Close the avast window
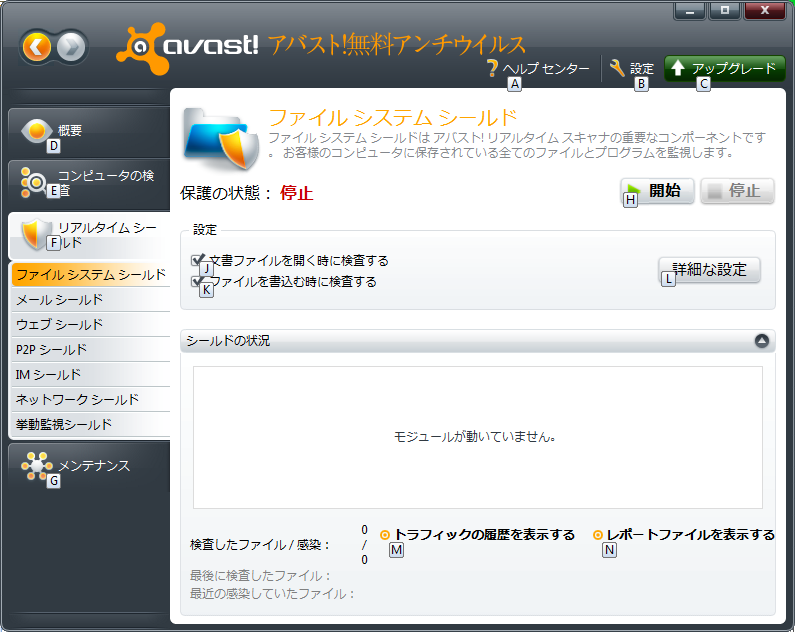Viewport: 795px width, 632px height. (765, 11)
